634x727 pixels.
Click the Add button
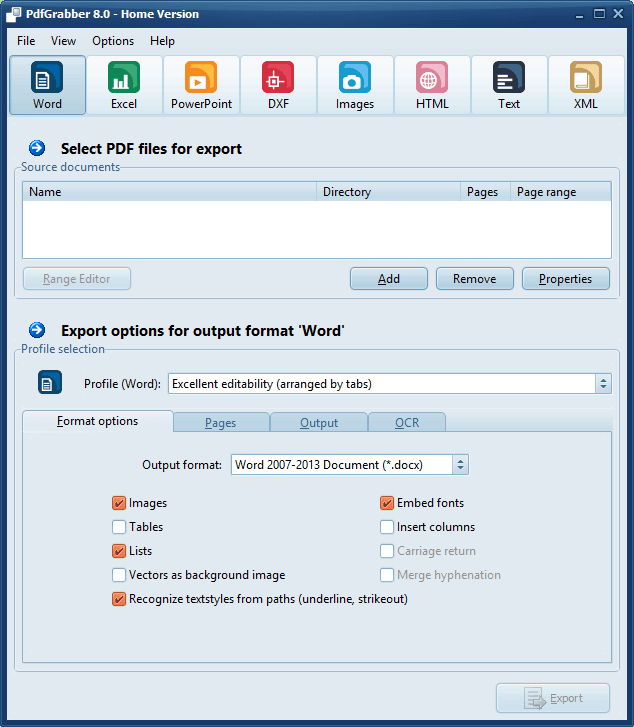(x=389, y=279)
